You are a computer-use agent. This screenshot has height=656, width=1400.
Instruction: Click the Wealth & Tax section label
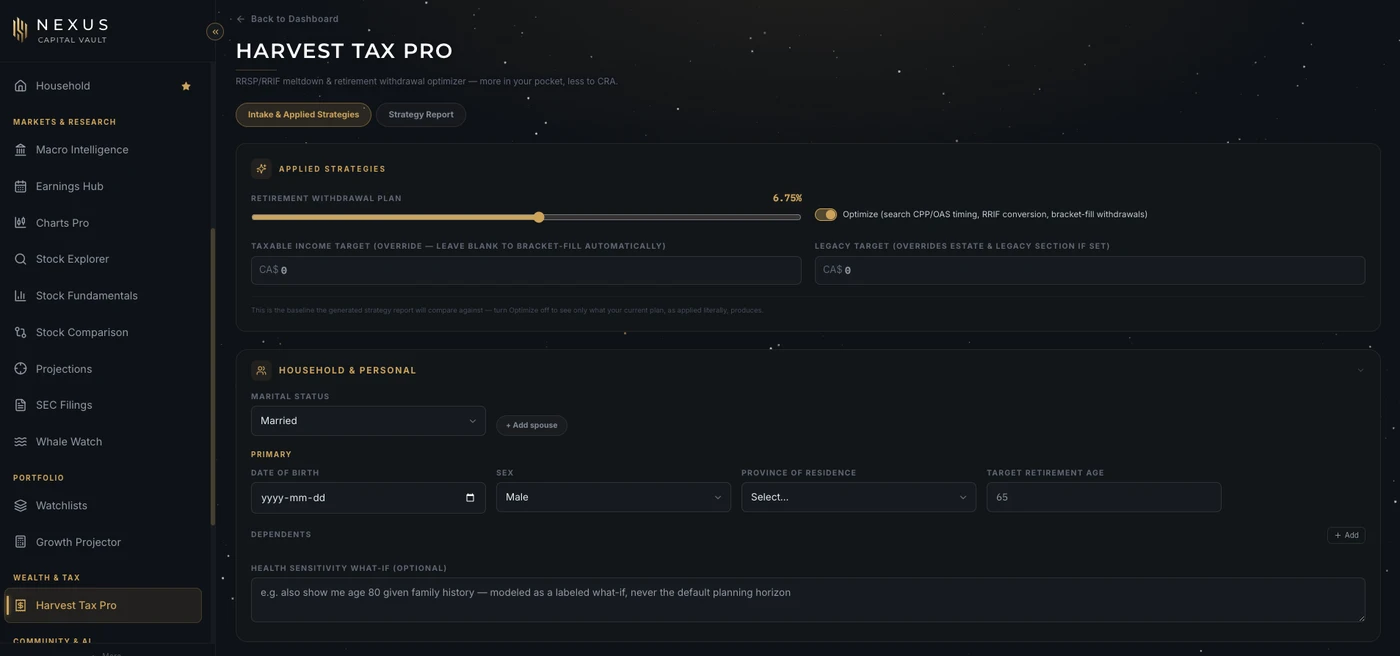(x=46, y=578)
